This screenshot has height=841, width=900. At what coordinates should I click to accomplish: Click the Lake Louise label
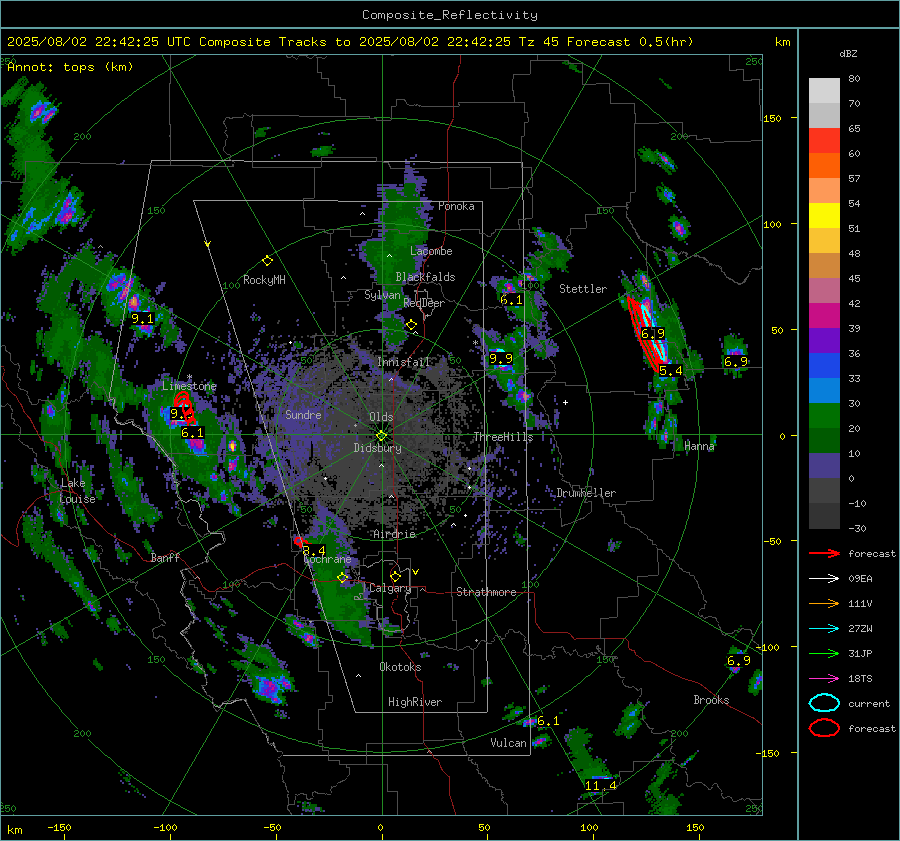coord(77,491)
